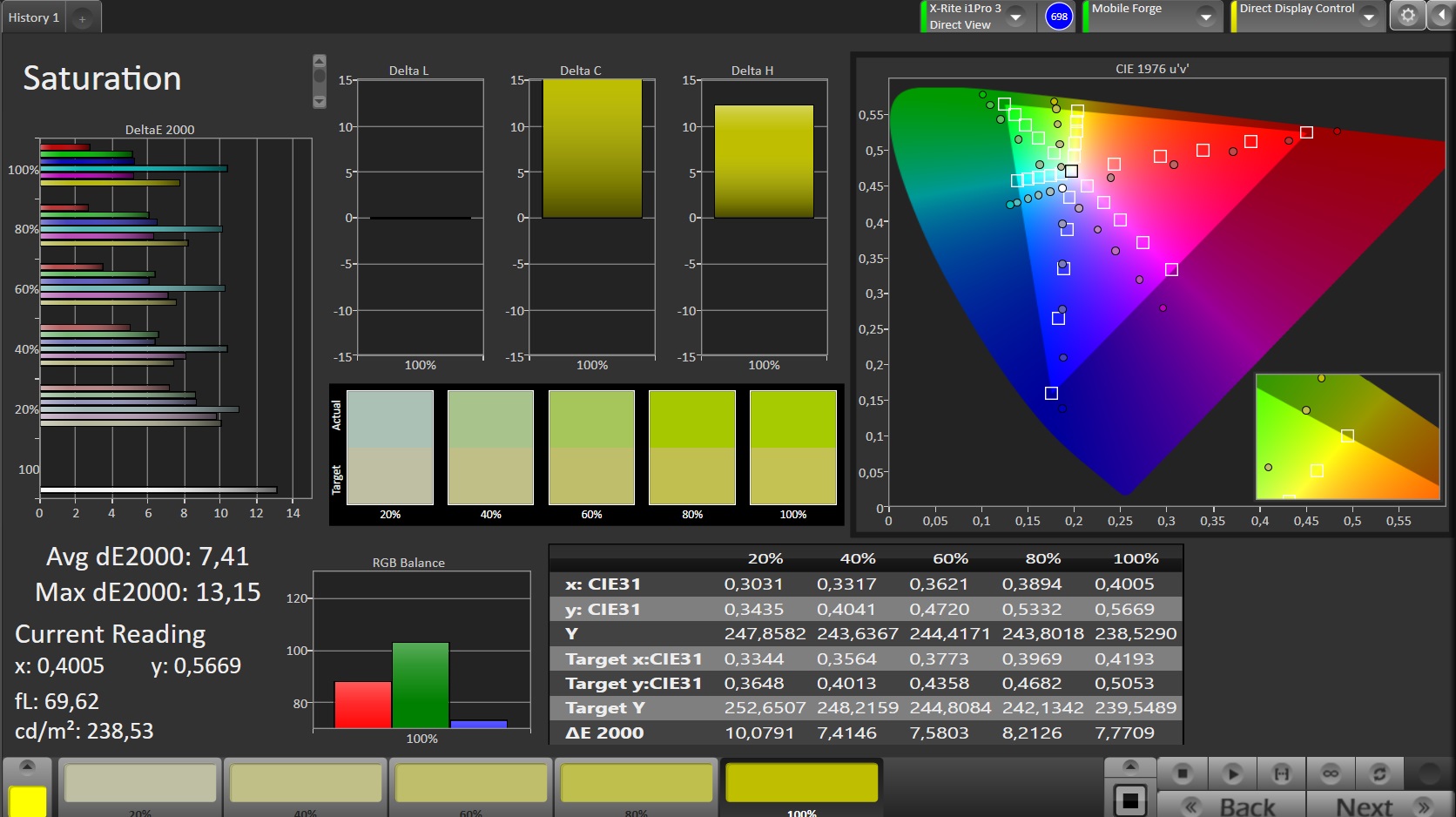Select the 20% saturation swatch in bottom strip
The image size is (1456, 817).
click(x=140, y=784)
